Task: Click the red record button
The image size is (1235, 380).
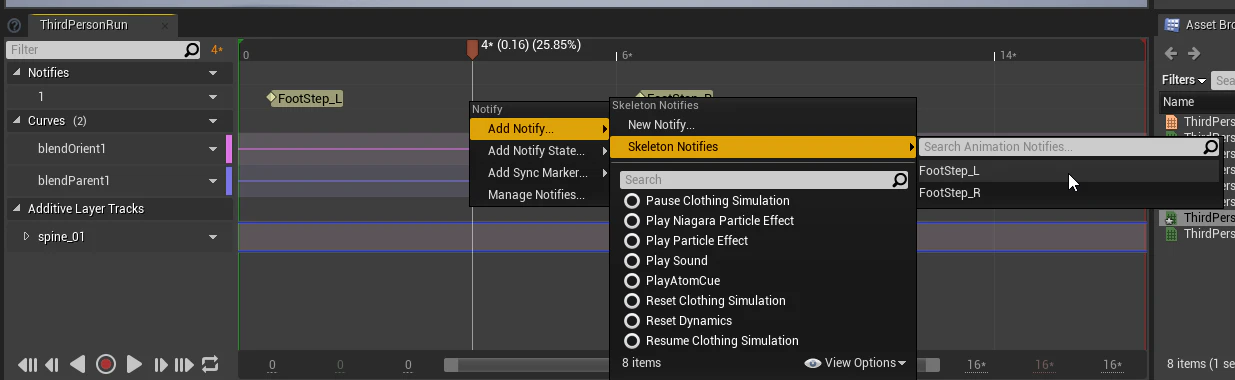Action: (x=106, y=365)
